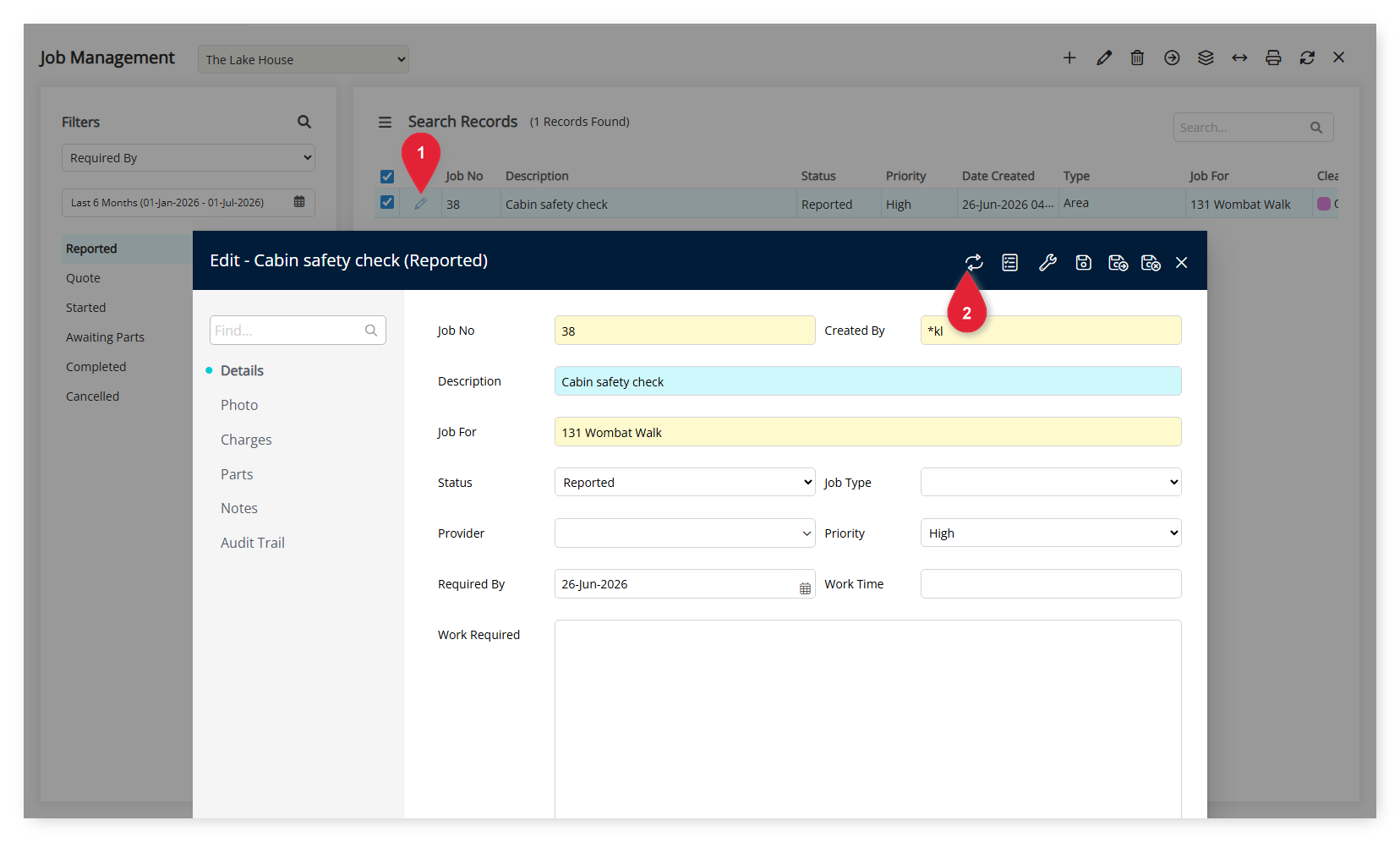
Task: Click the plus add-job icon in Job Management
Action: coord(1069,57)
